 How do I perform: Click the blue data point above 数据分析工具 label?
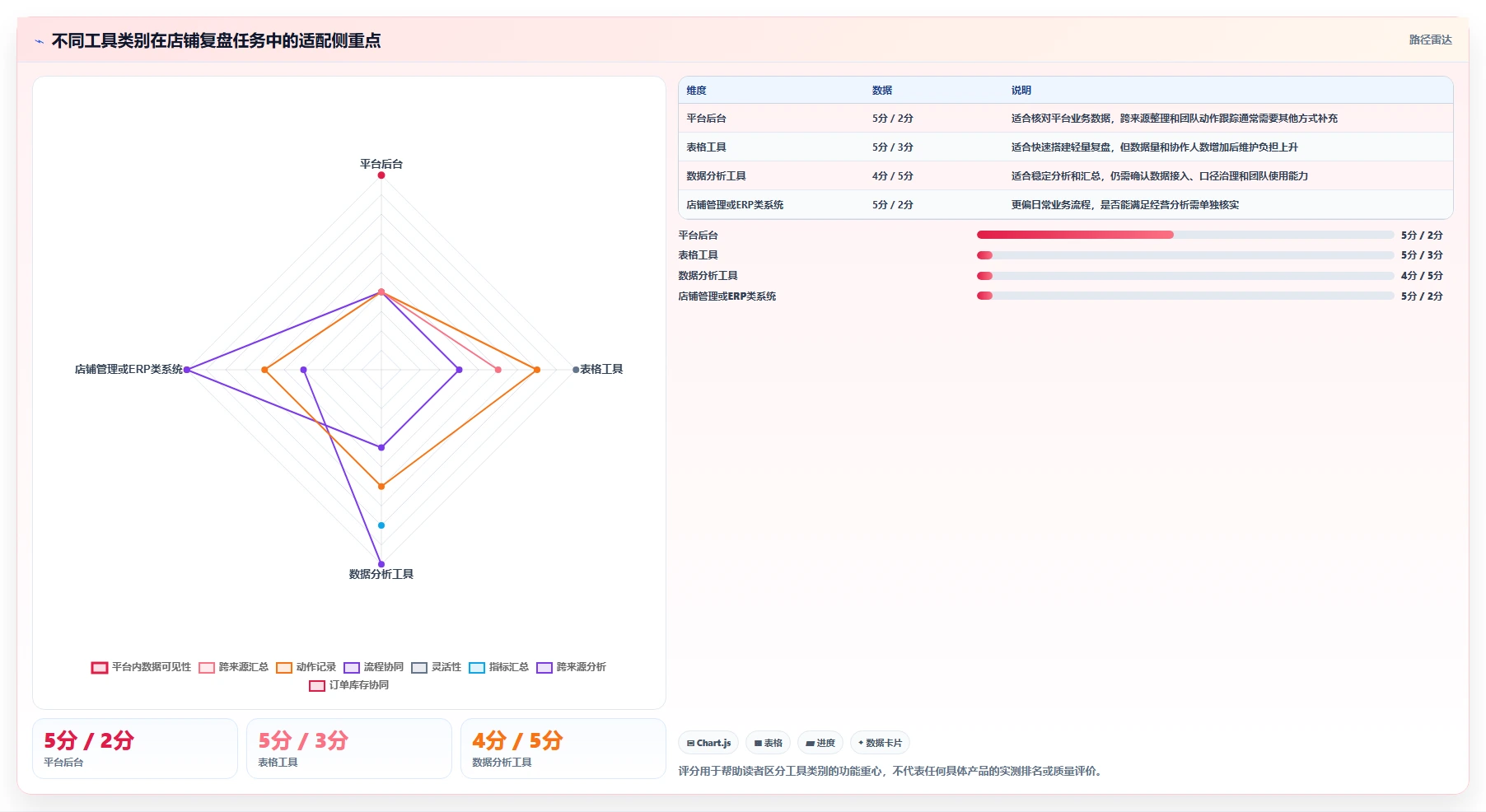click(x=381, y=525)
